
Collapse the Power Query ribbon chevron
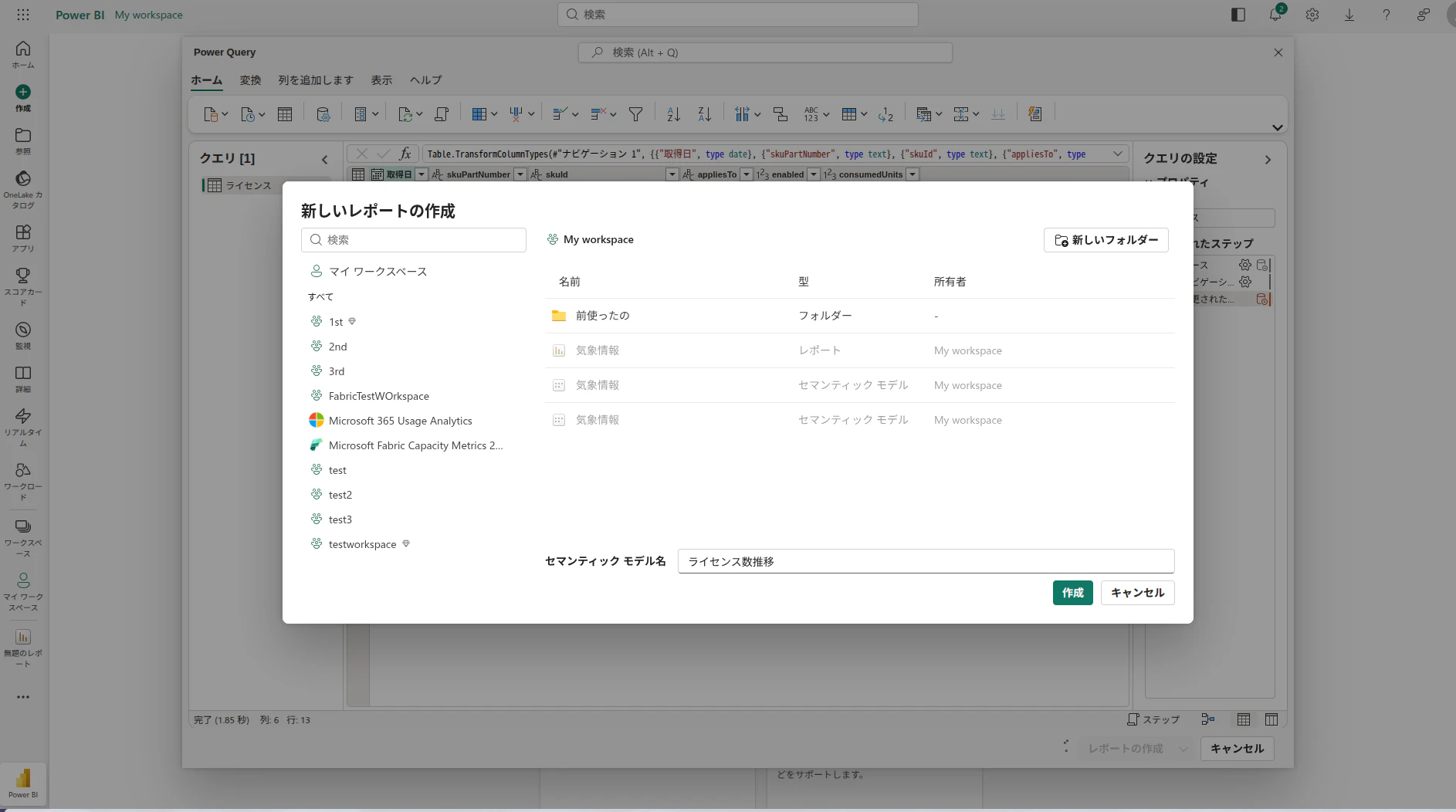tap(1278, 127)
